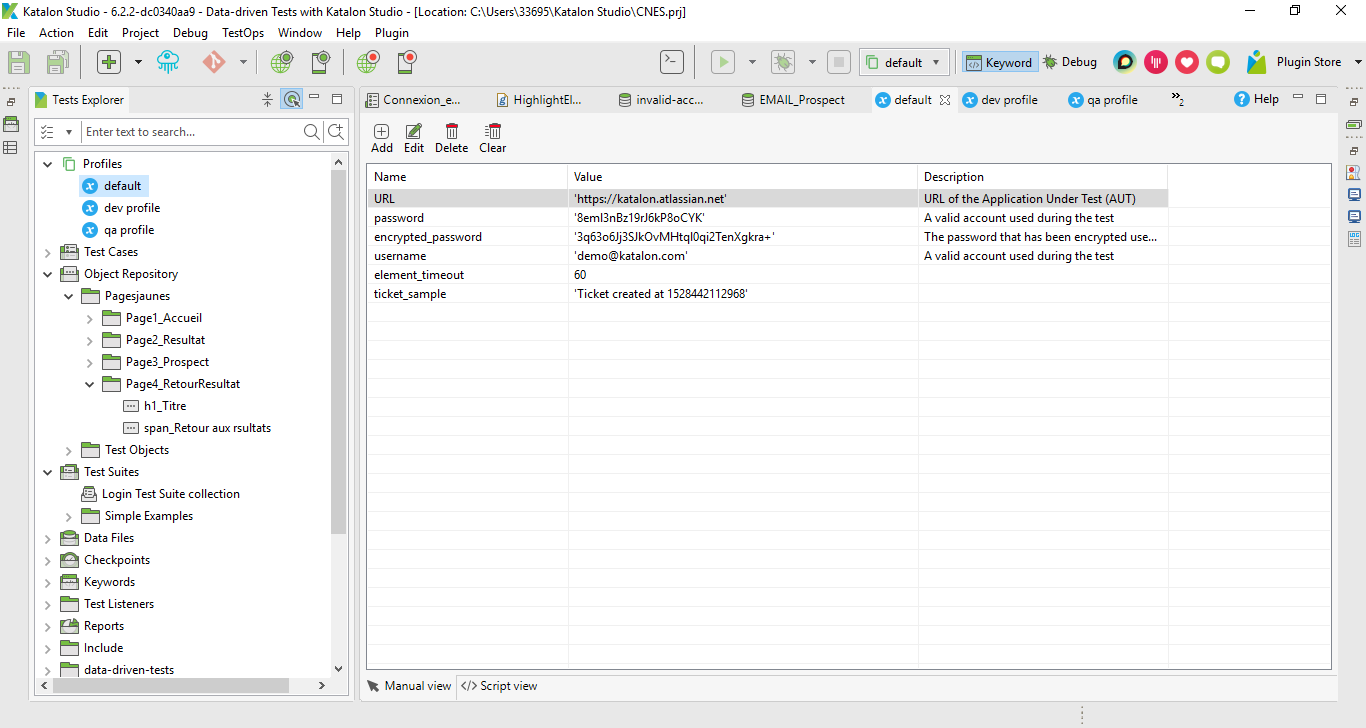This screenshot has height=728, width=1366.
Task: Select the encrypted_password variable row
Action: tap(767, 237)
